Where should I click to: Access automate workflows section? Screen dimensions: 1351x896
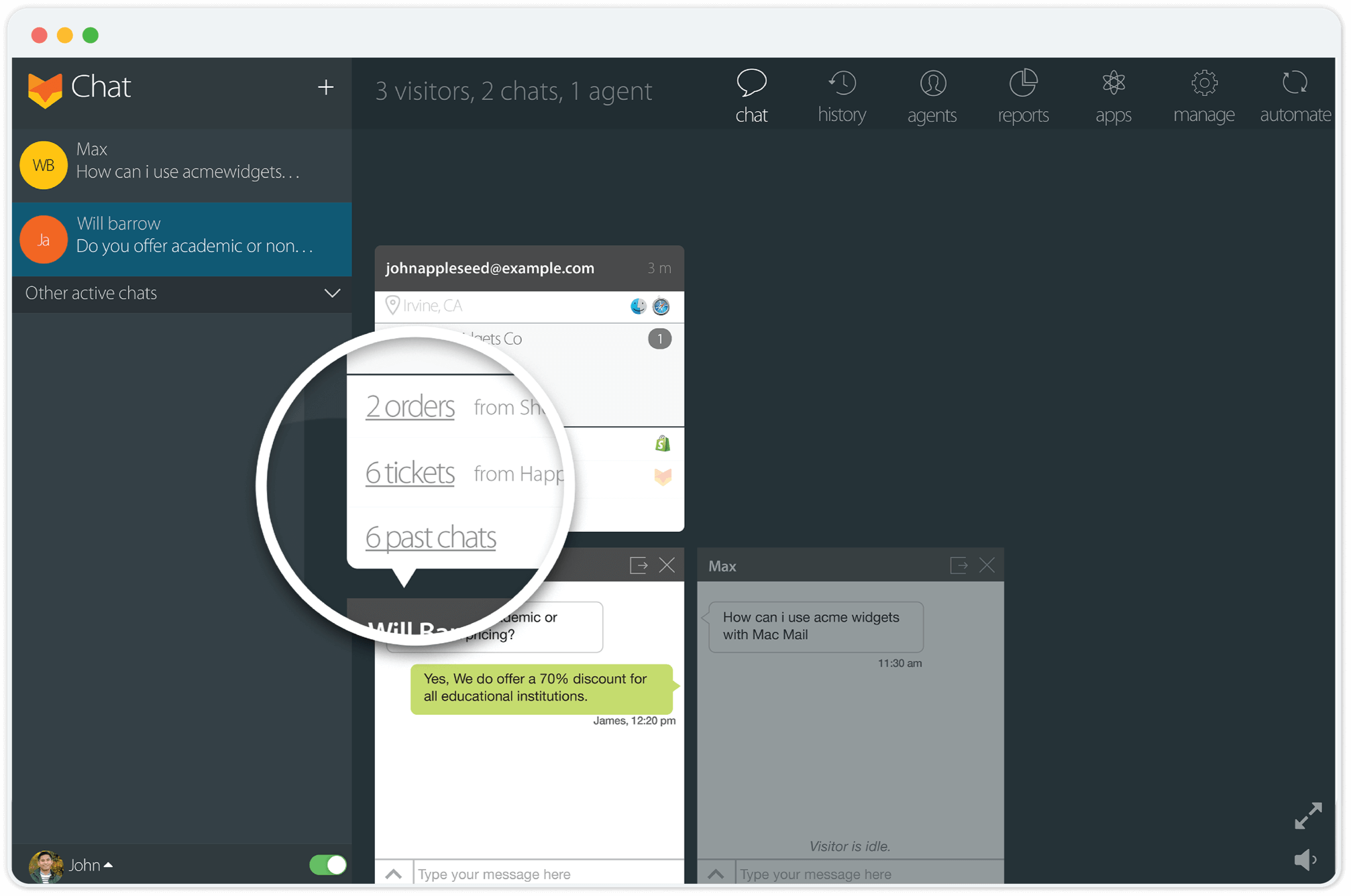(1296, 92)
